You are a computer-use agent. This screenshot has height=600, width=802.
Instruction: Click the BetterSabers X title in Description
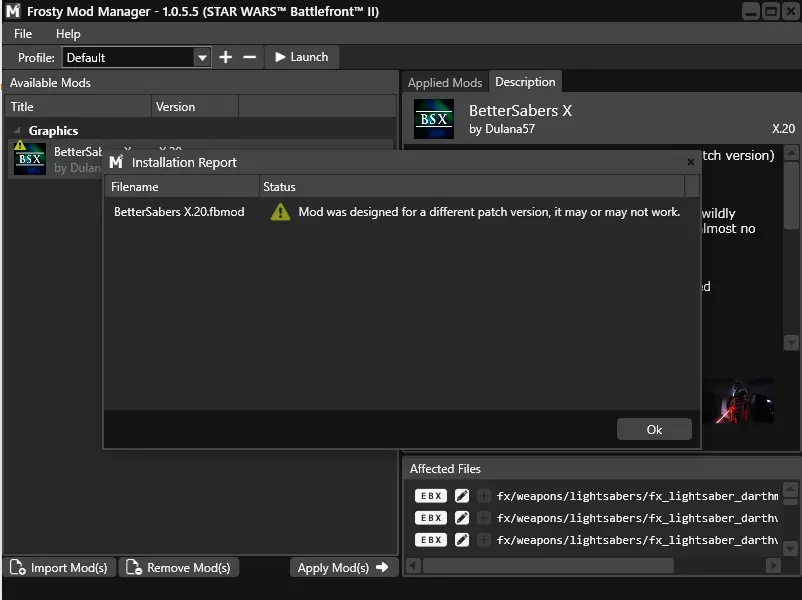click(x=520, y=110)
